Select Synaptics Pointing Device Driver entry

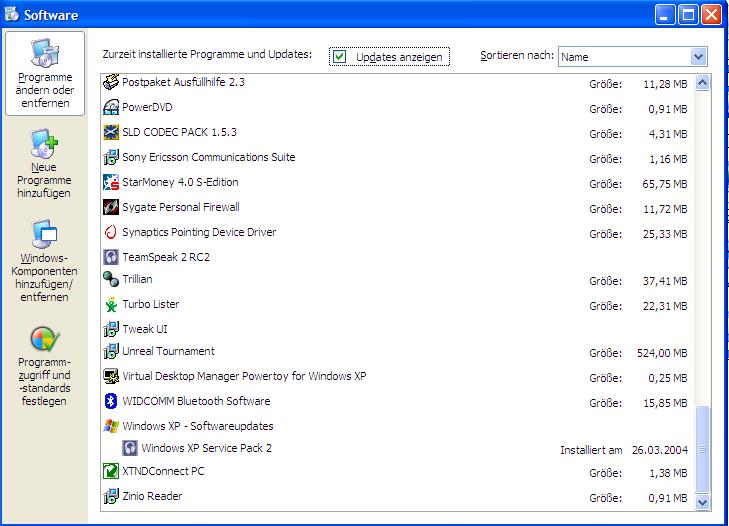coord(199,232)
